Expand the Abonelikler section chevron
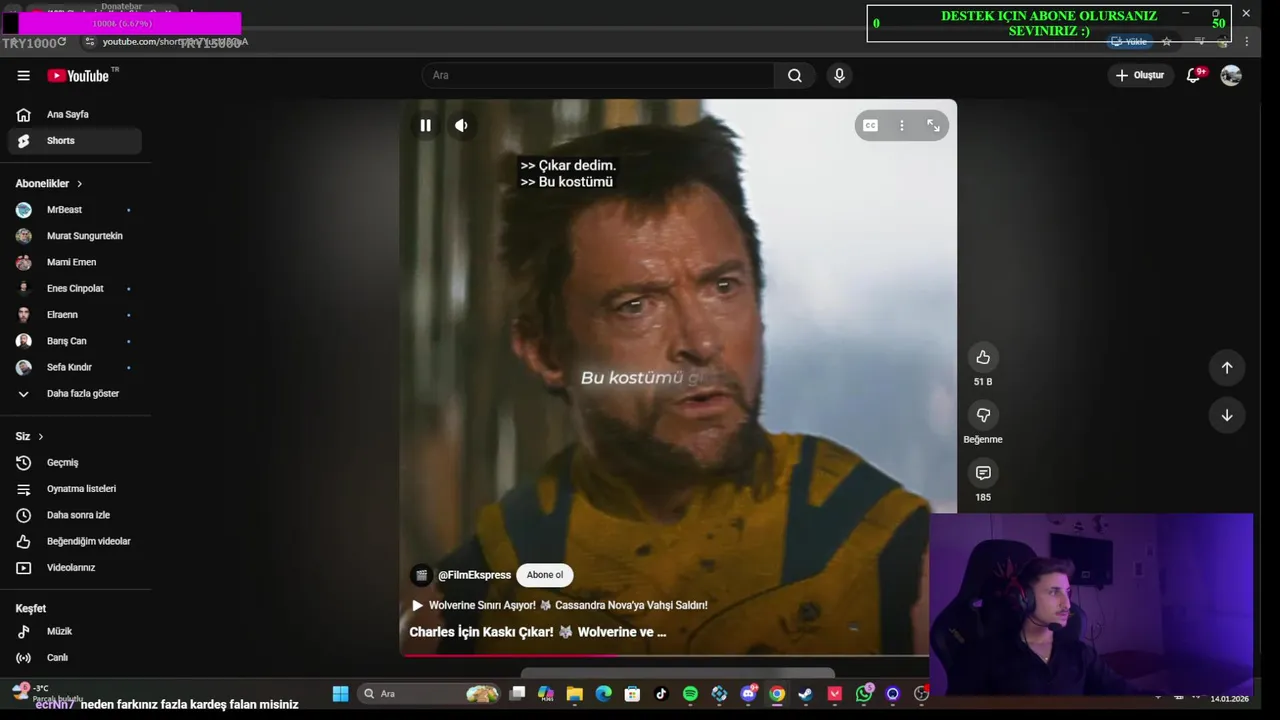 pyautogui.click(x=79, y=184)
